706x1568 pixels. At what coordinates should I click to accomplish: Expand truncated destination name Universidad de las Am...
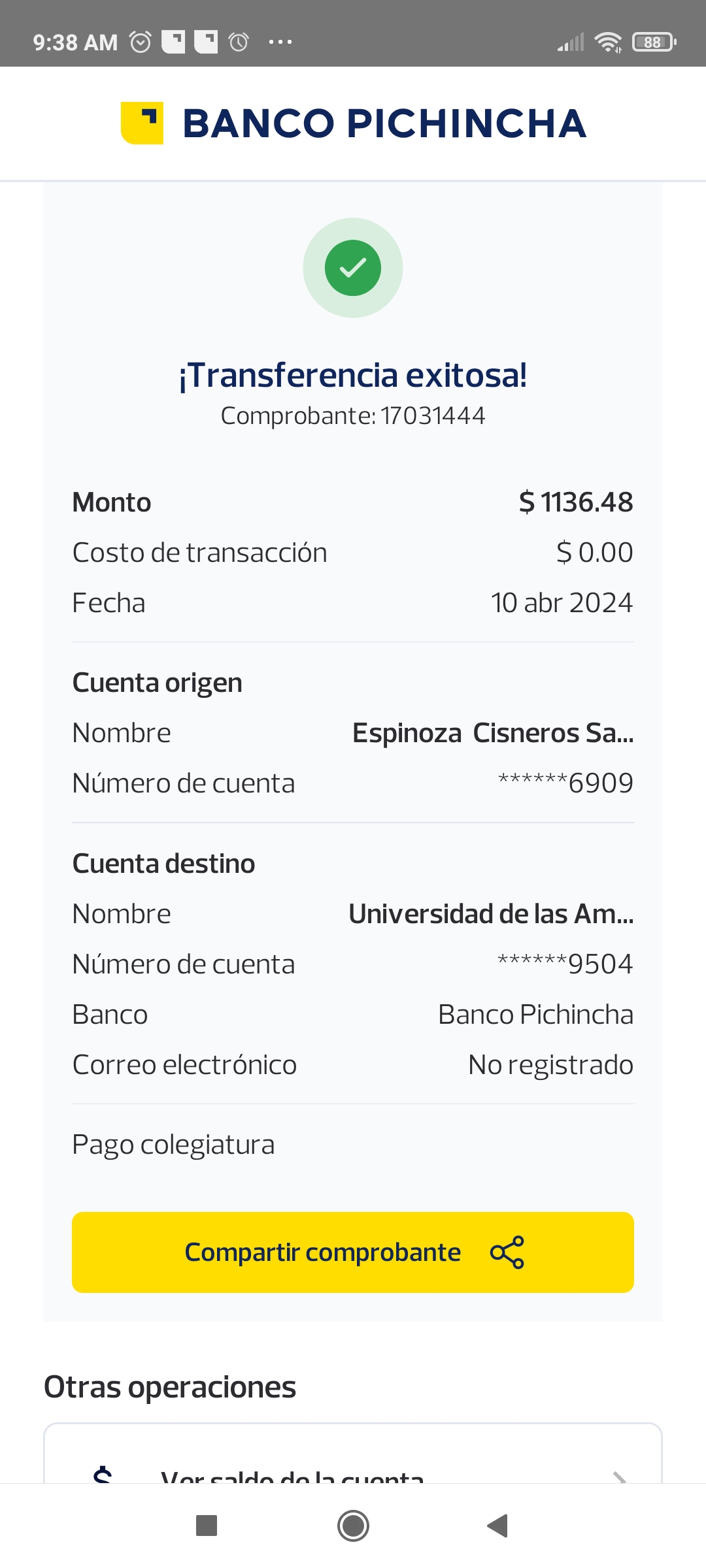[491, 914]
